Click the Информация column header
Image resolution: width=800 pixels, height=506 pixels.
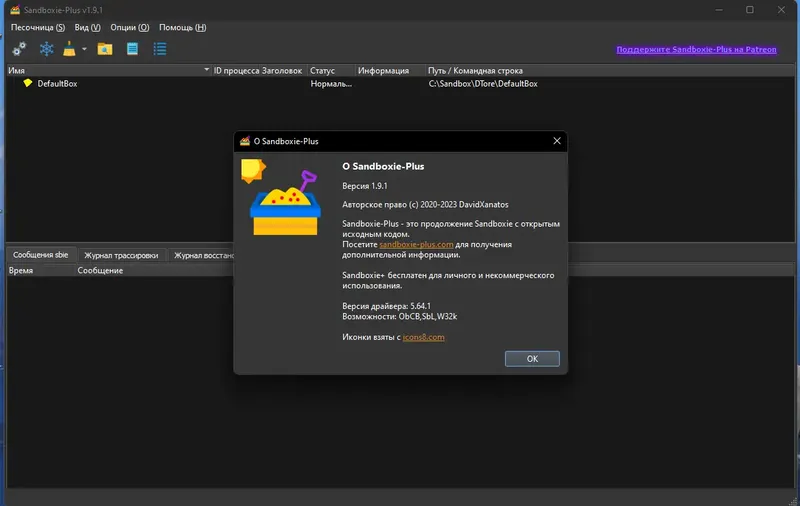[x=390, y=70]
